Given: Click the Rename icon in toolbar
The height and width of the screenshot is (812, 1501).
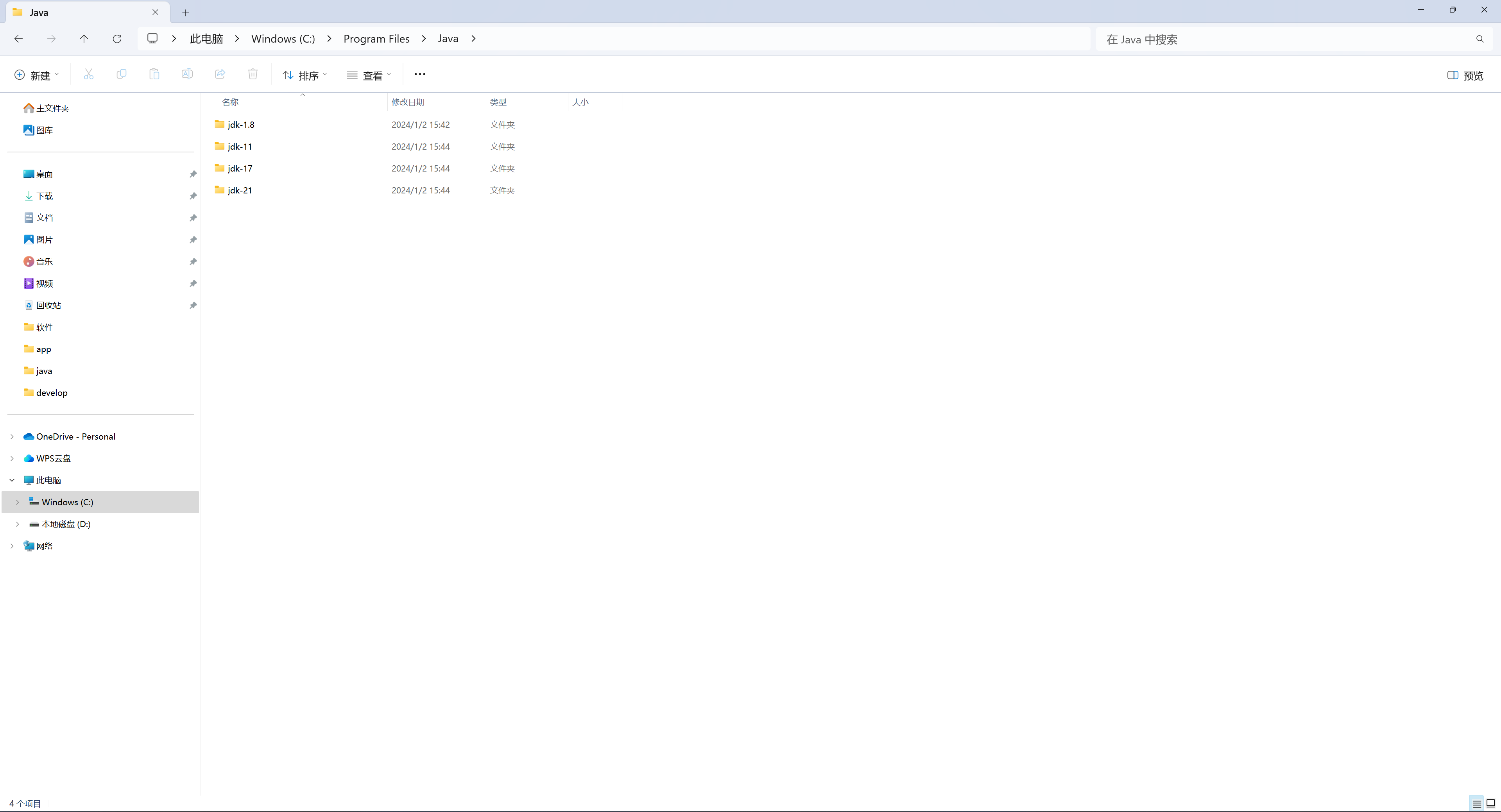Looking at the screenshot, I should tap(187, 74).
